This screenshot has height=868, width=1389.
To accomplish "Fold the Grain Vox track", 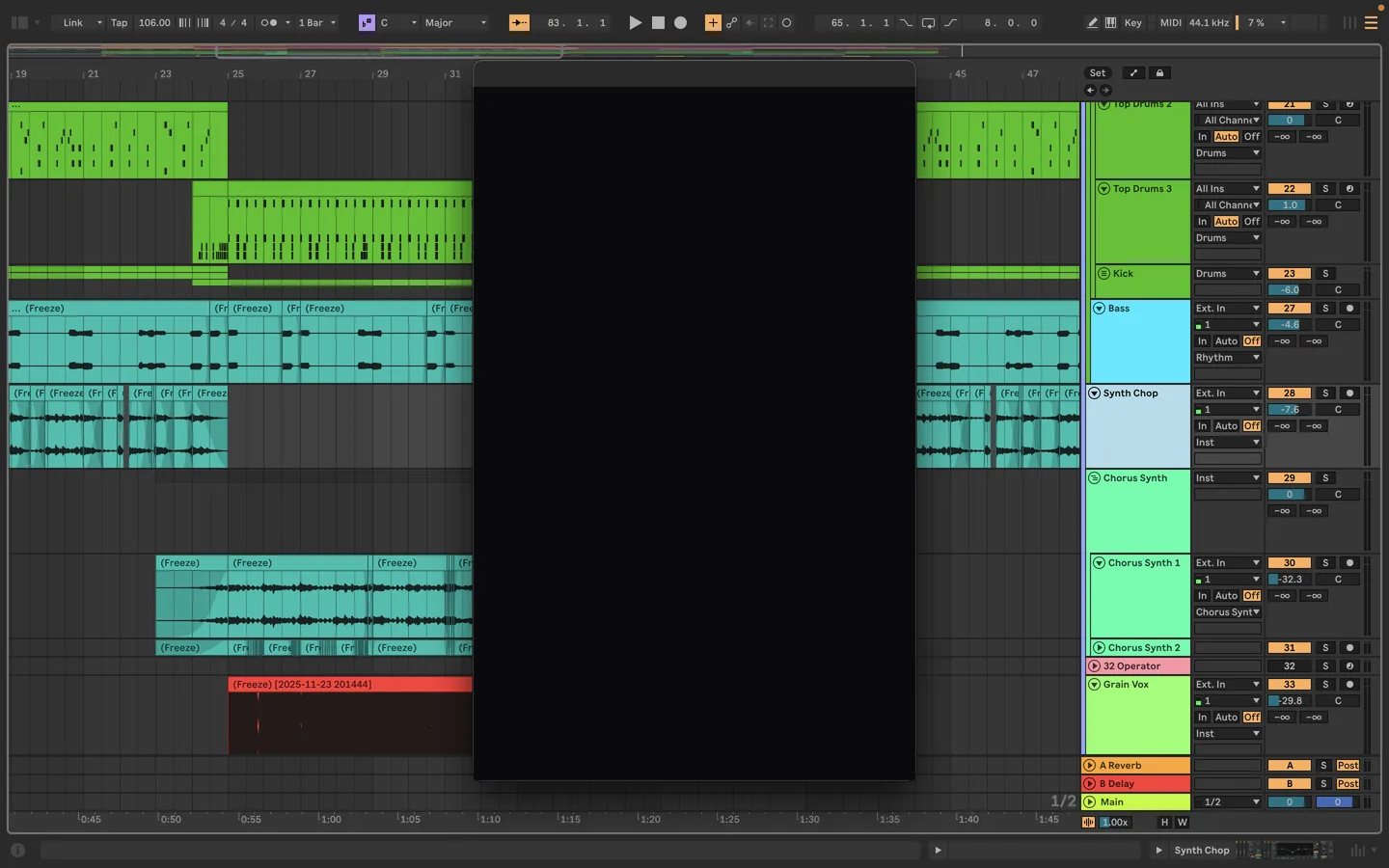I will (x=1094, y=685).
